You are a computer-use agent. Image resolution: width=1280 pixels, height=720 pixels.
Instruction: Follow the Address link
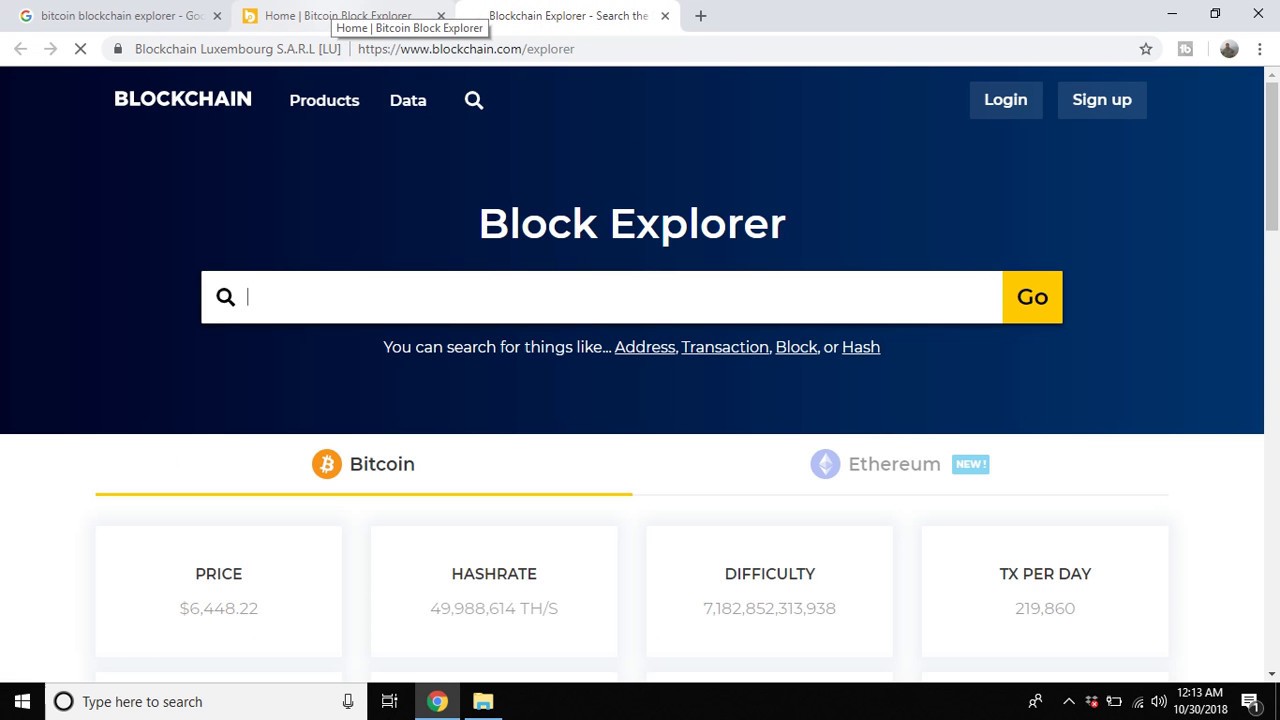(645, 347)
